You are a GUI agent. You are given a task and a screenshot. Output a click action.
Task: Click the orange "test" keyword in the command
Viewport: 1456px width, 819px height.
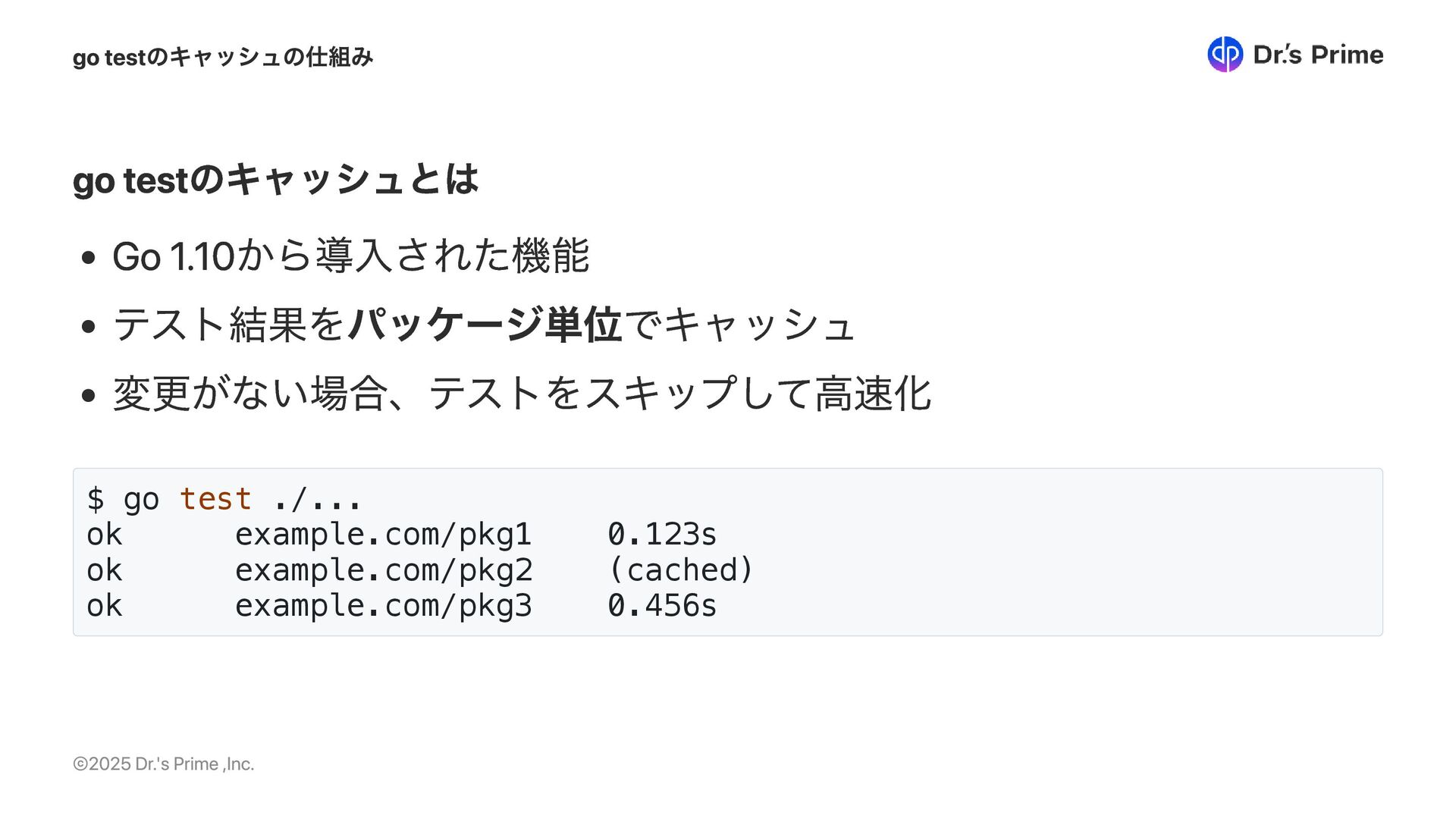point(215,499)
